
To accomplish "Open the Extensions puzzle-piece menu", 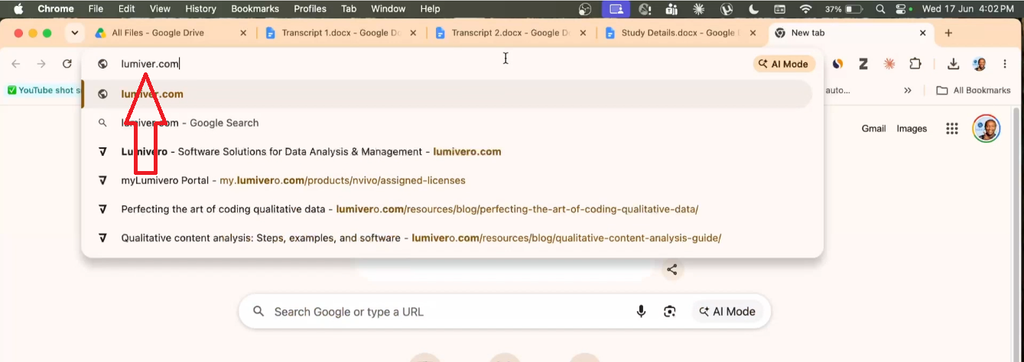I will point(915,63).
